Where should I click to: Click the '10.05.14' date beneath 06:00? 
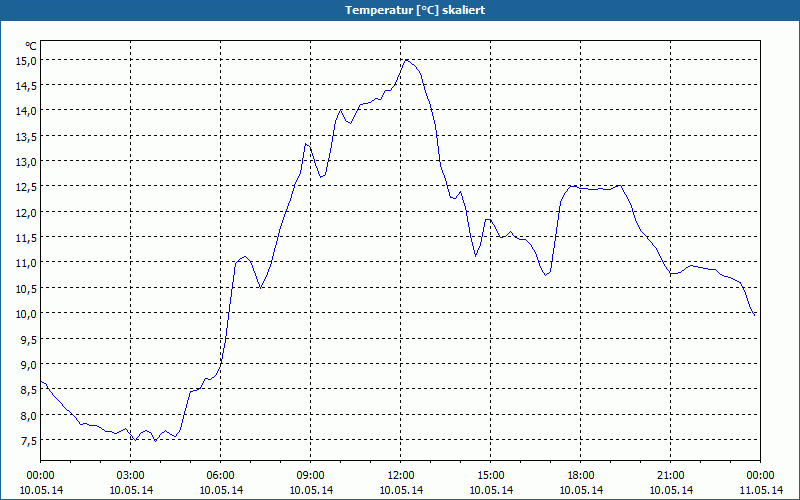(x=220, y=490)
